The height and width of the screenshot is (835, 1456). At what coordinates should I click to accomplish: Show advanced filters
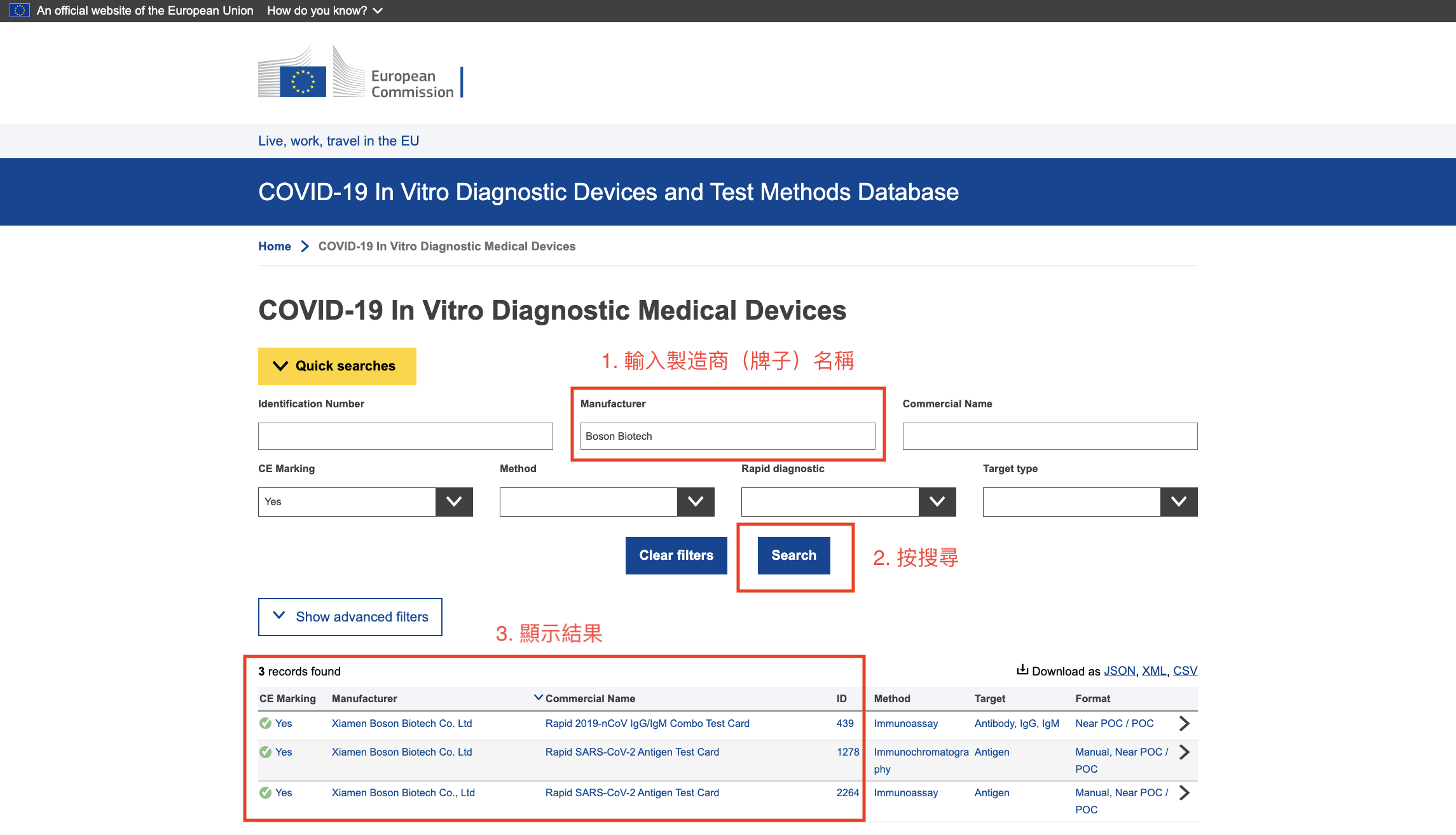point(349,616)
